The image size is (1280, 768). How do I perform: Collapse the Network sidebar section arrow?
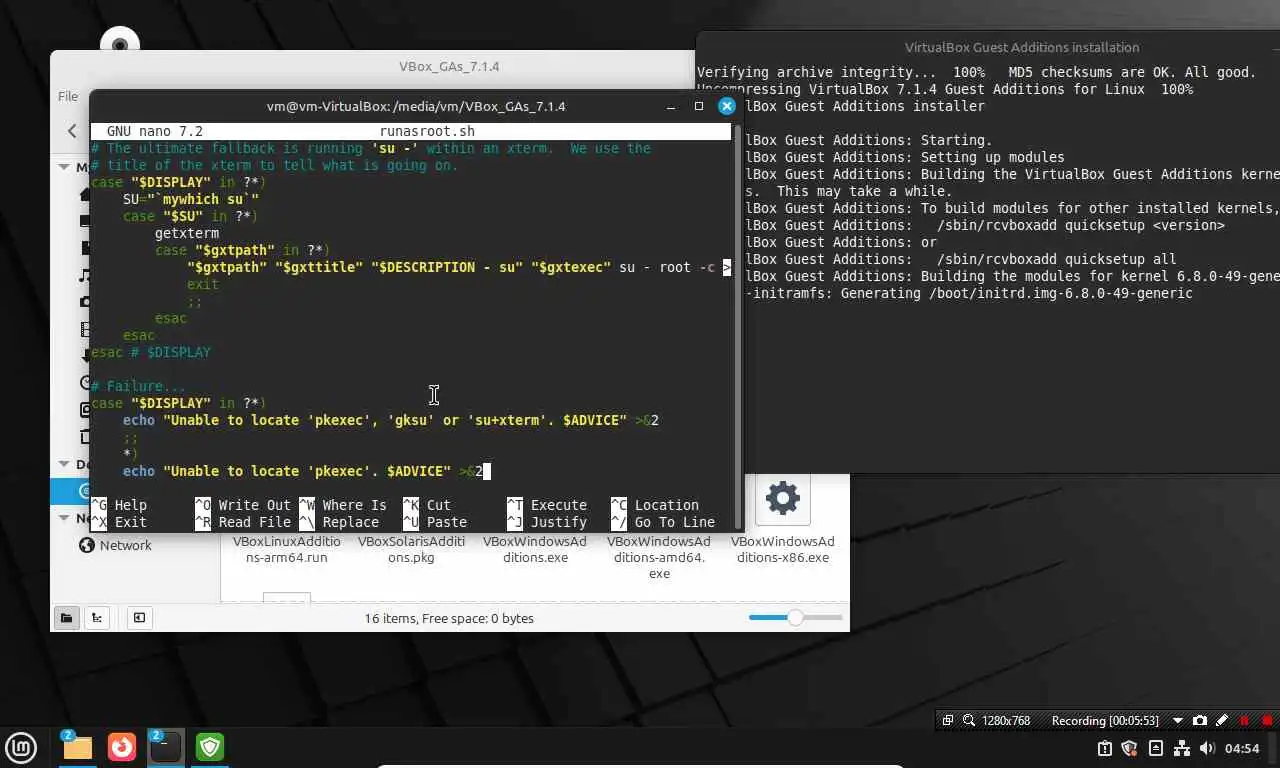coord(64,518)
